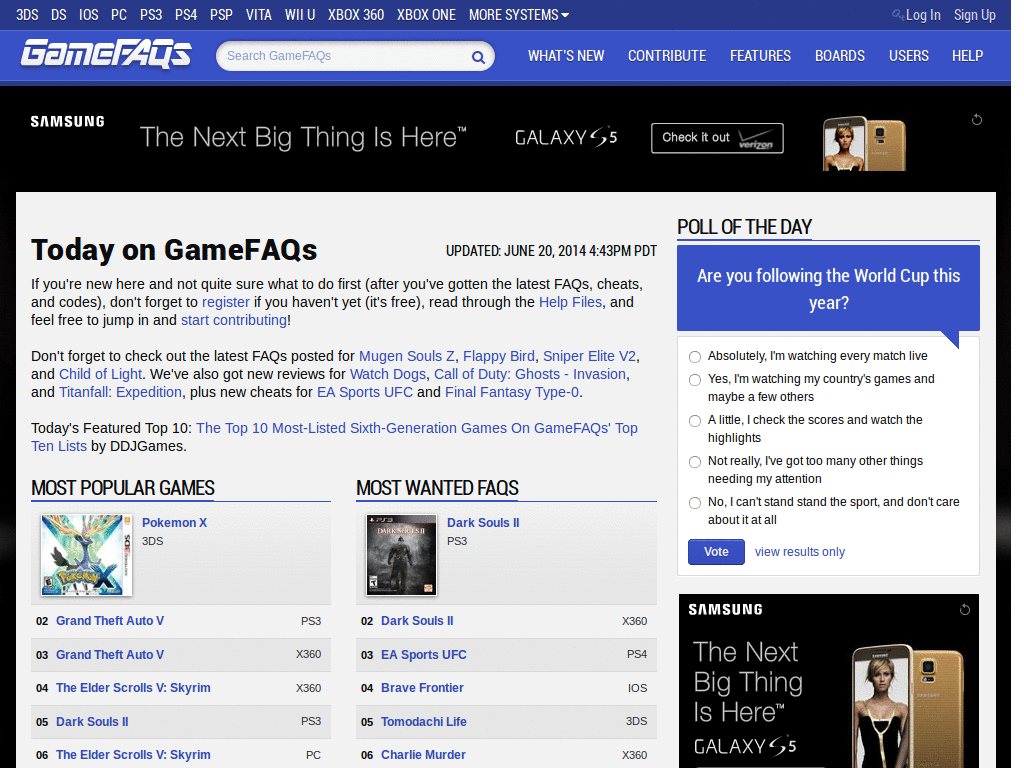Open Dark Souls II in popular games list
Screen dimensions: 1024x768
[92, 722]
